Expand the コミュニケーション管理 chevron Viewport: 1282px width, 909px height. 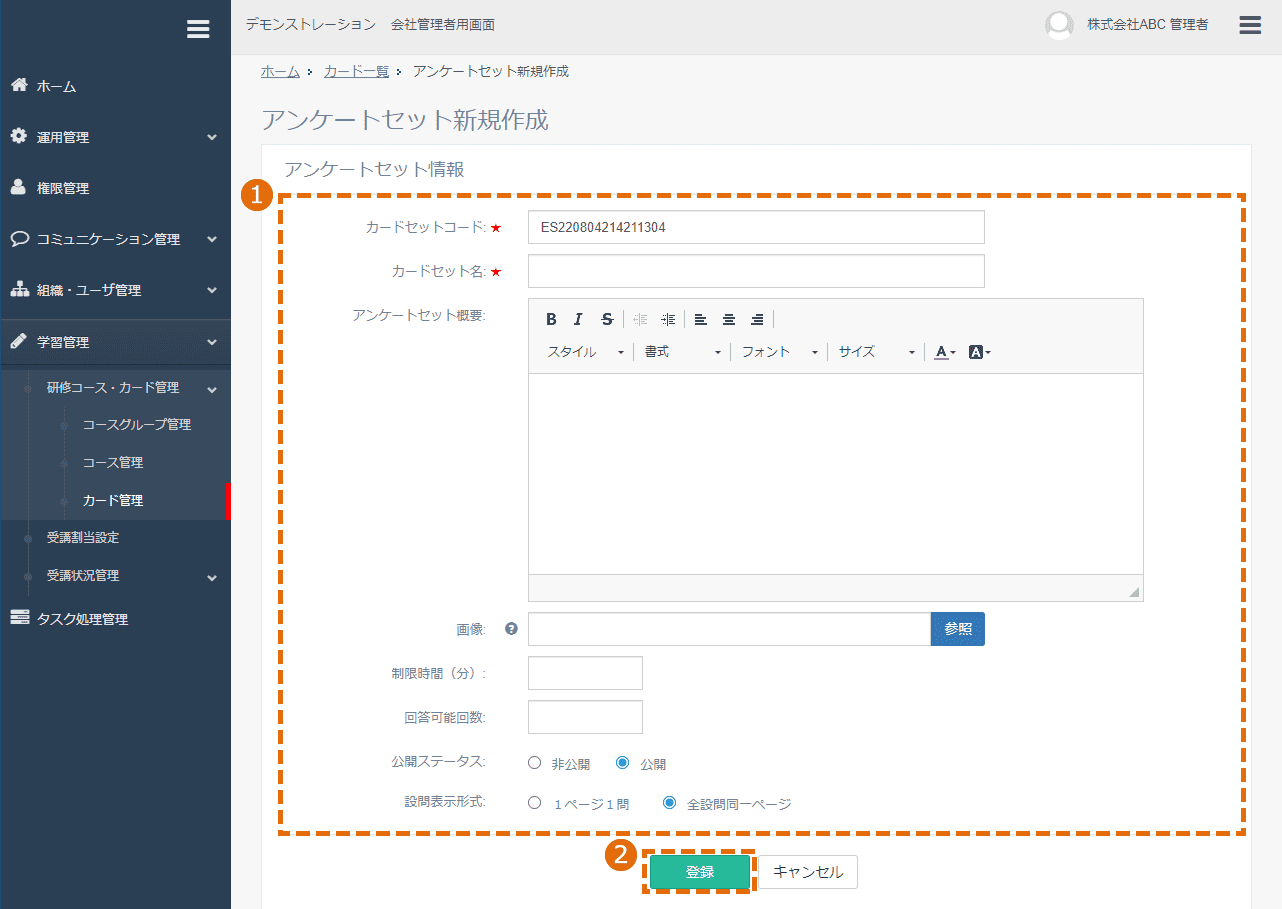click(212, 239)
